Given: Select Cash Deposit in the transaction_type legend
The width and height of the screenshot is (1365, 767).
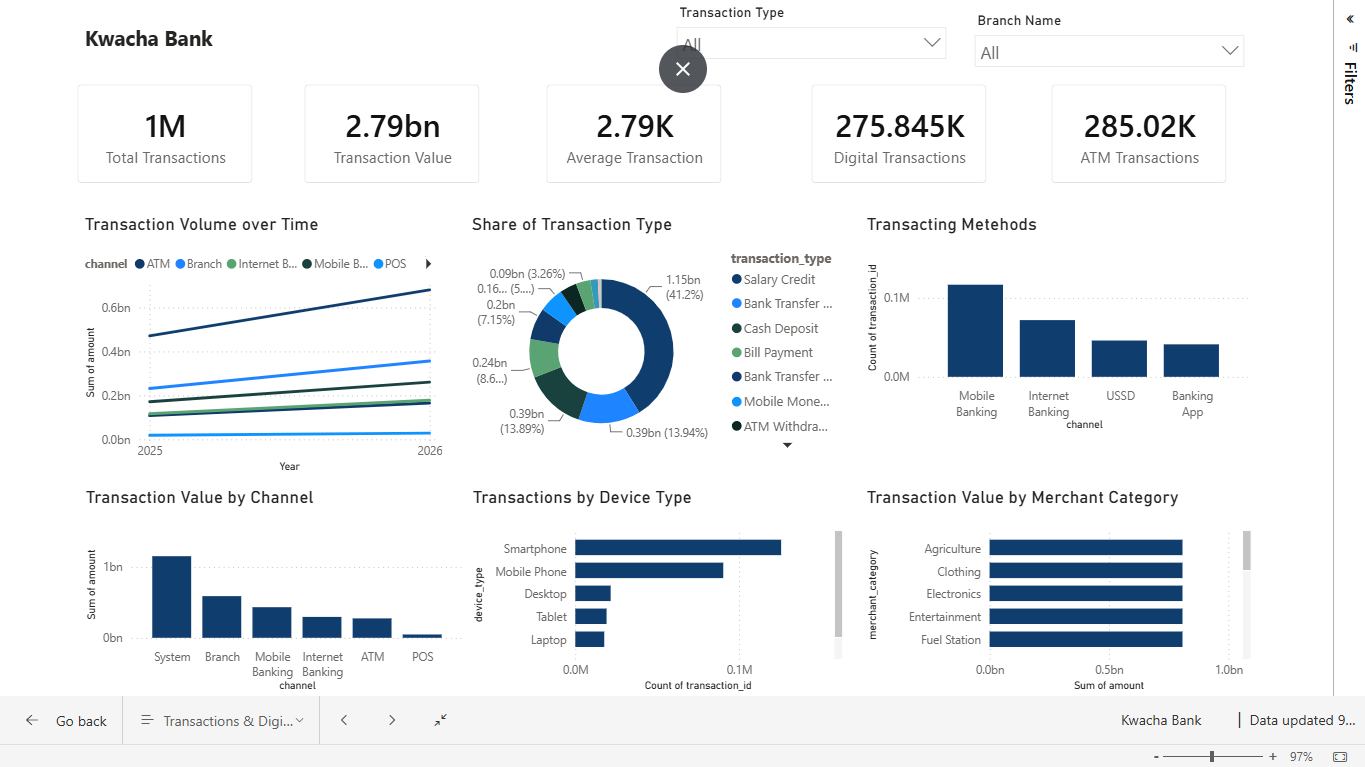Looking at the screenshot, I should click(775, 329).
